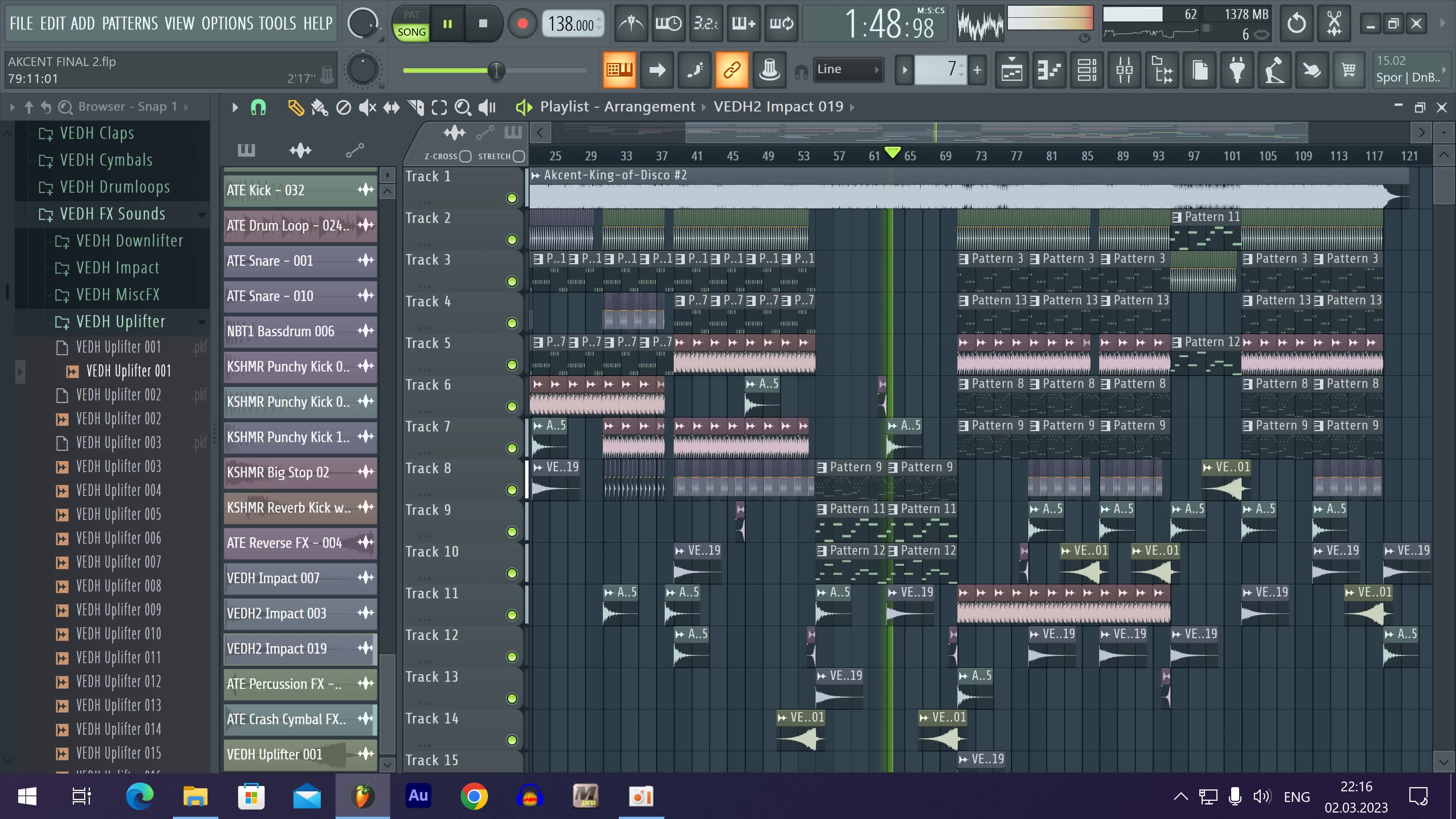Select the Mute tool in playlist
This screenshot has width=1456, height=819.
[x=367, y=107]
